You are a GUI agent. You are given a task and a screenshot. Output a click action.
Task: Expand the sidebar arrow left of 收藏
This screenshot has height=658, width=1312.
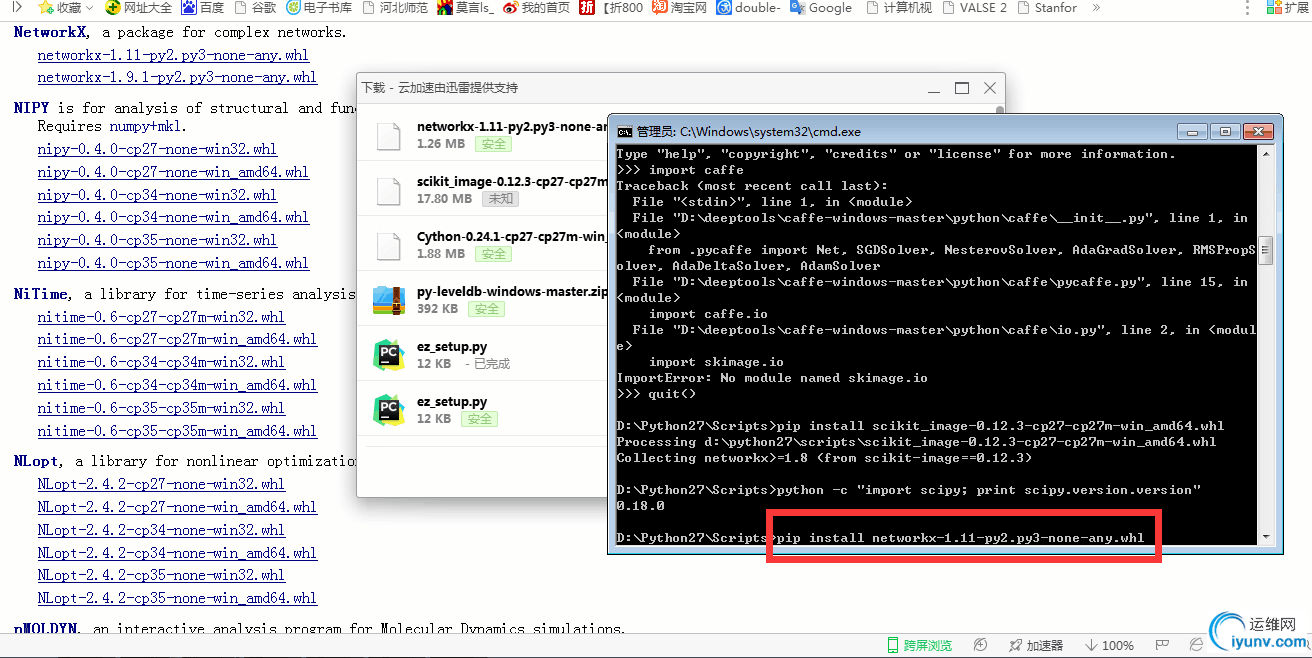point(16,7)
